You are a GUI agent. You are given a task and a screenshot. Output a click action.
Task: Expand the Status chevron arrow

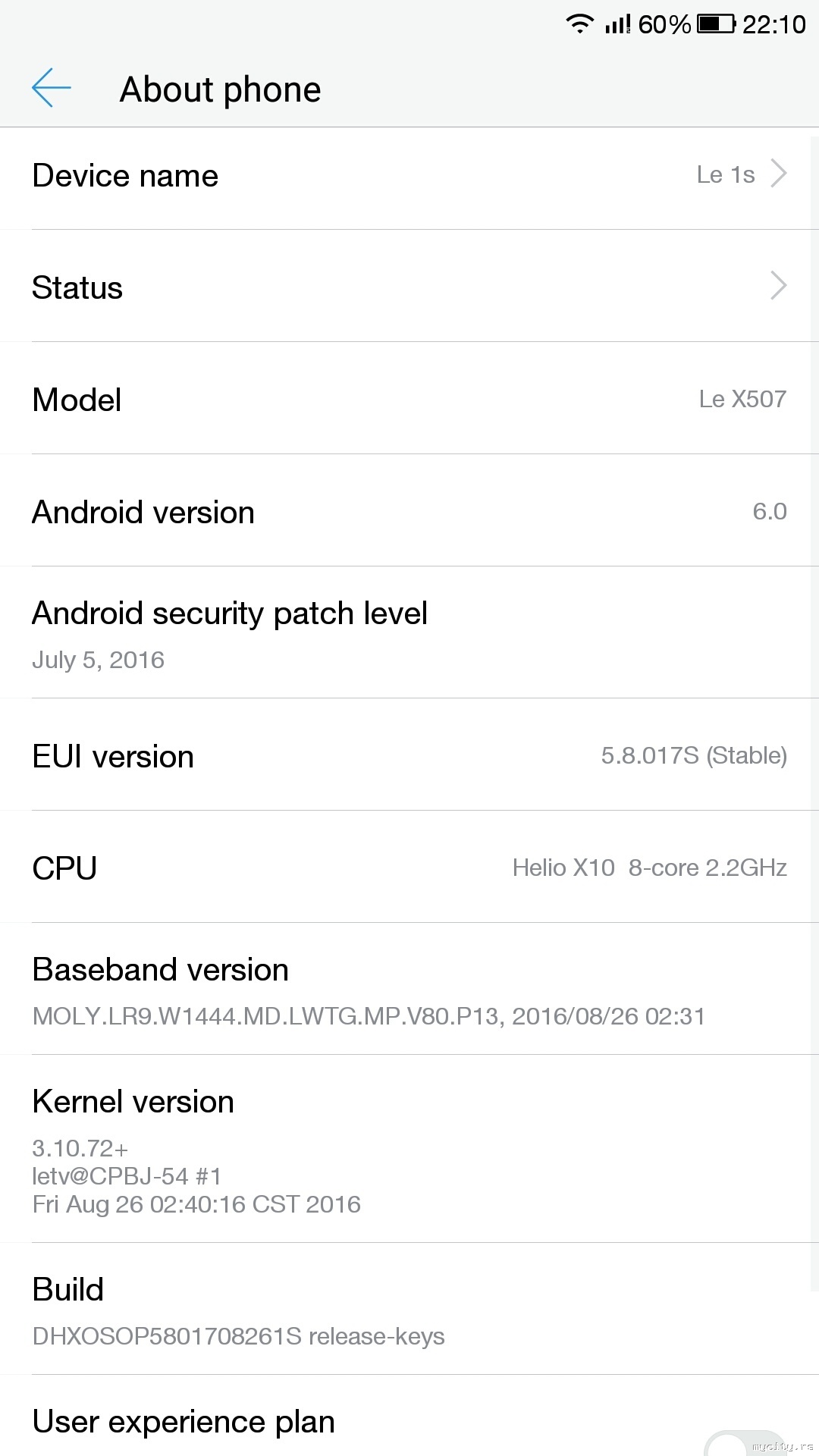(778, 286)
